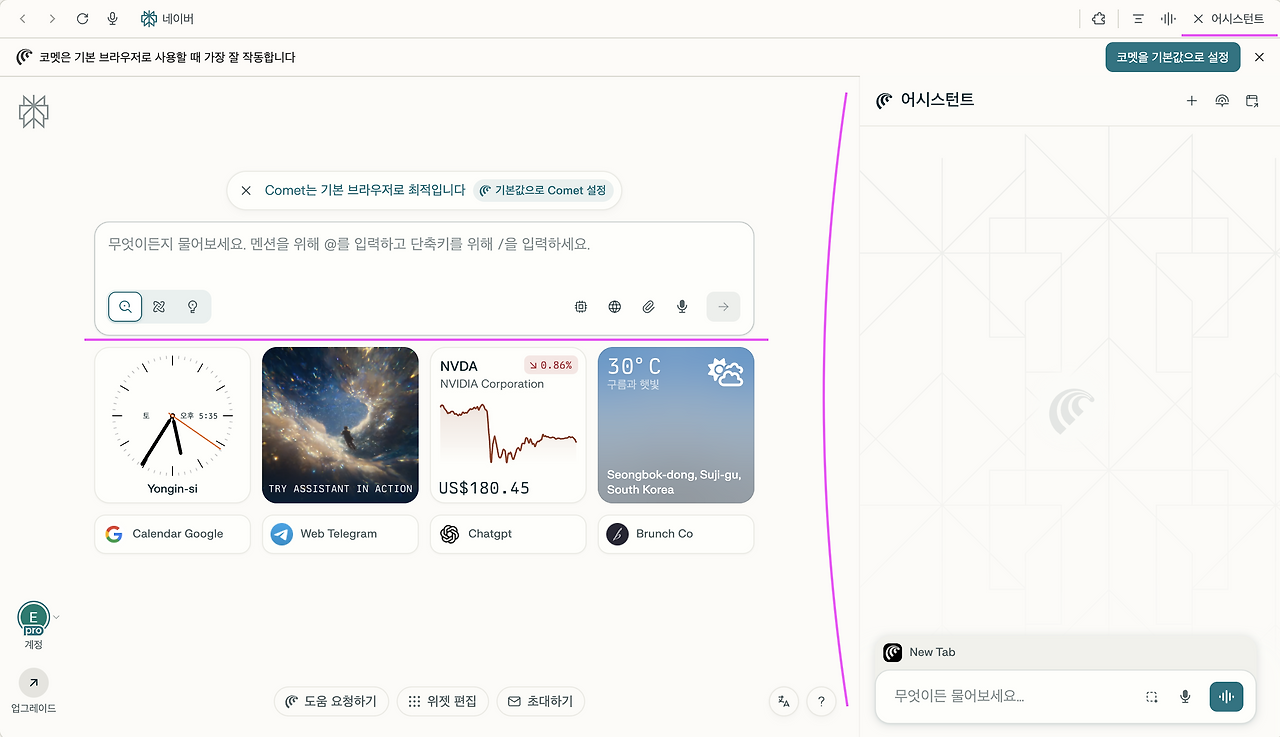Open the translate icon at the bottom
Image resolution: width=1280 pixels, height=737 pixels.
click(x=785, y=701)
